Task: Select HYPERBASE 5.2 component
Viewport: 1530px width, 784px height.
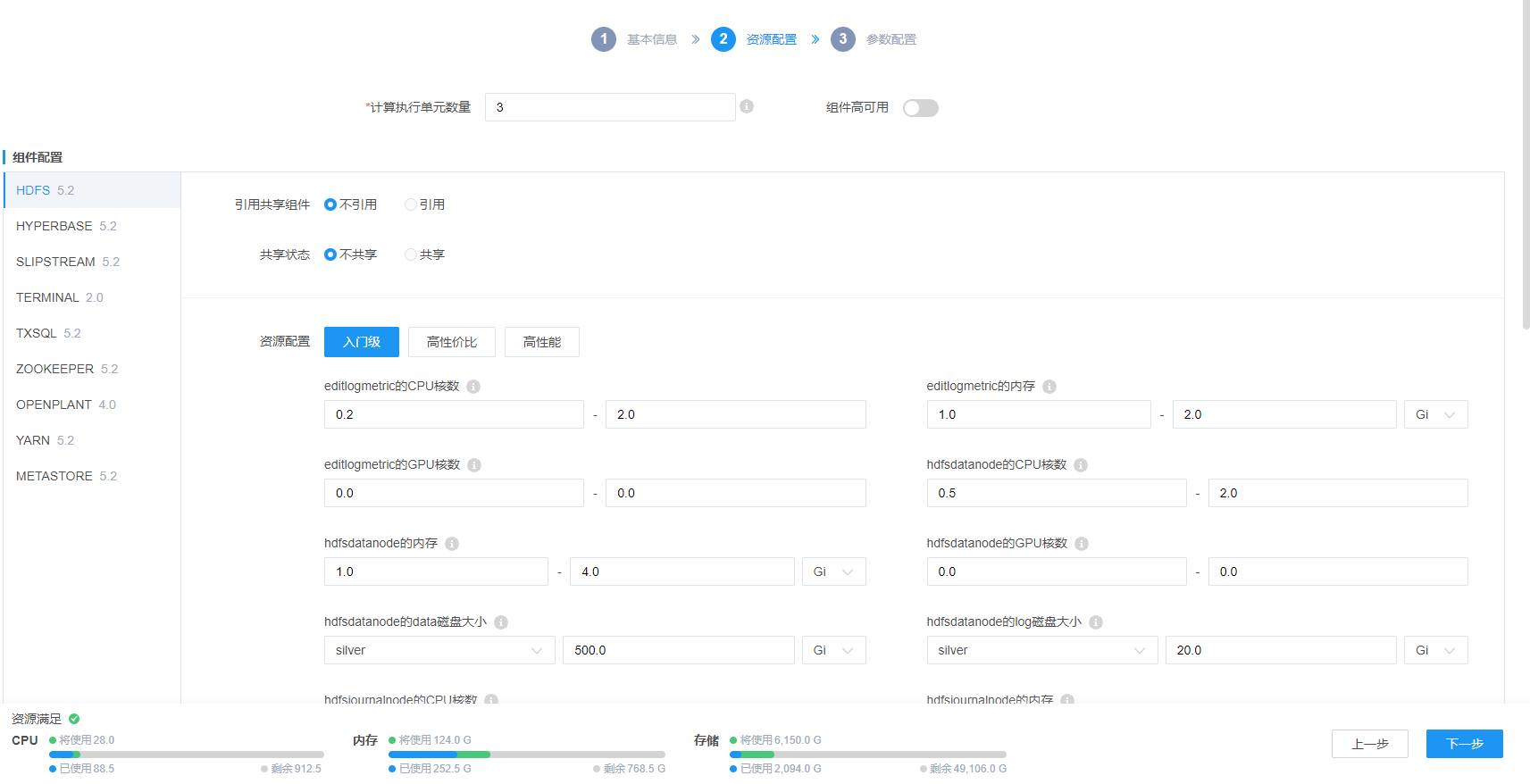Action: click(x=92, y=226)
